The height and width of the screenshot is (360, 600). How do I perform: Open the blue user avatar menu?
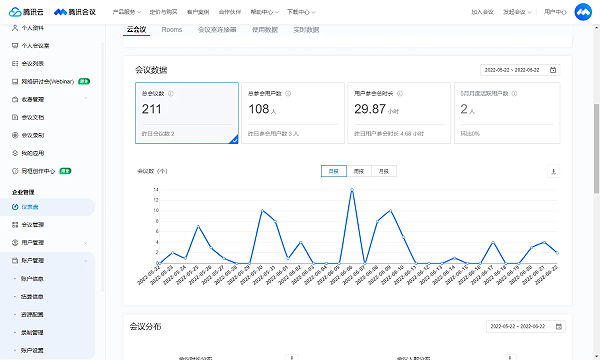583,12
